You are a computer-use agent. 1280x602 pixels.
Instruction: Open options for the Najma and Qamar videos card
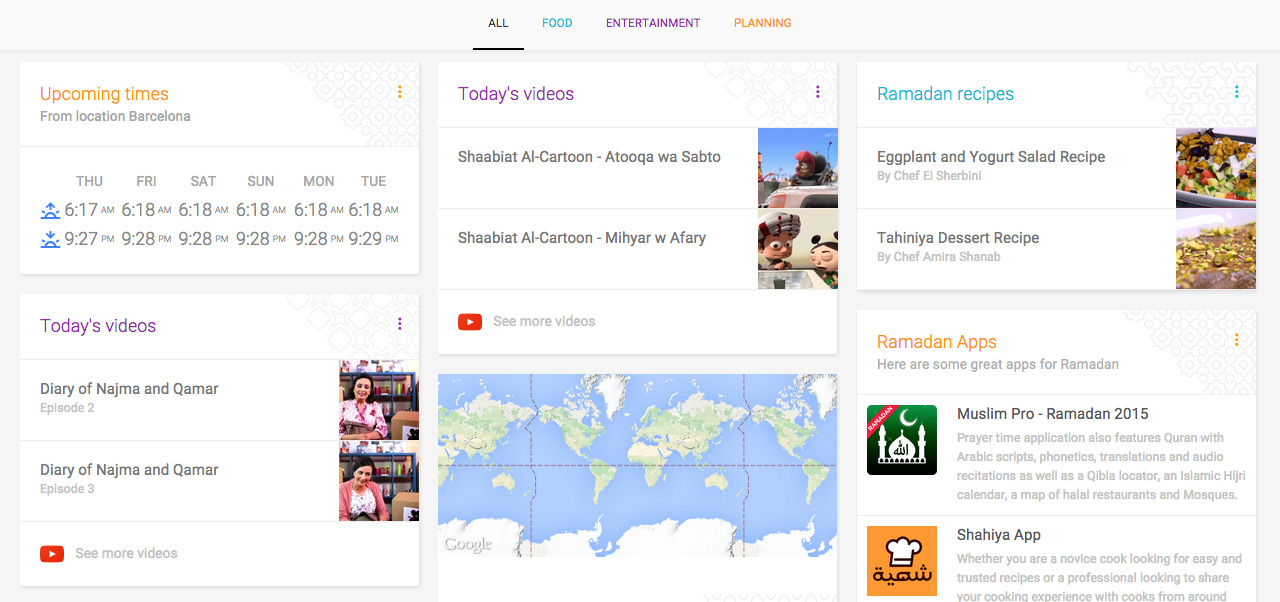coord(399,324)
